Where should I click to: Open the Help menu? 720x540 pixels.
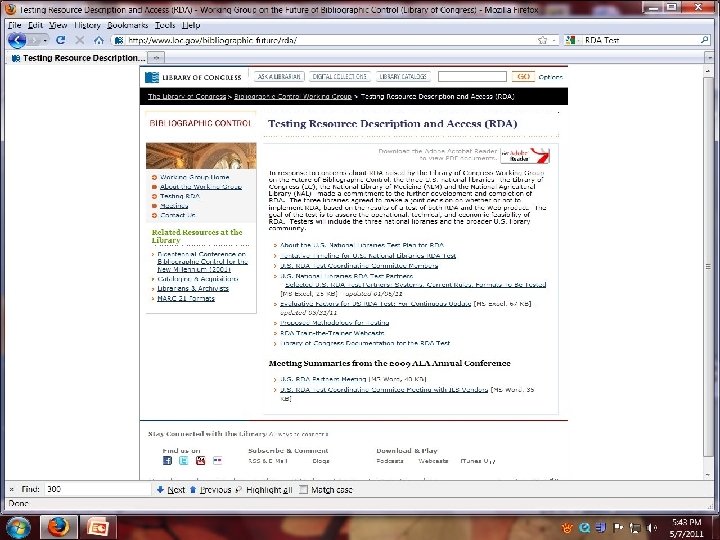coord(191,25)
